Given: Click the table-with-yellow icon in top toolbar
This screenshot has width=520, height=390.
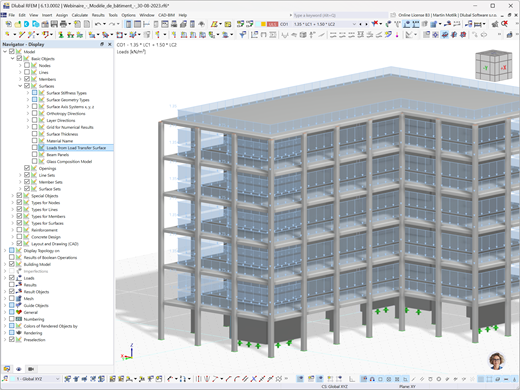Looking at the screenshot, I should [228, 24].
